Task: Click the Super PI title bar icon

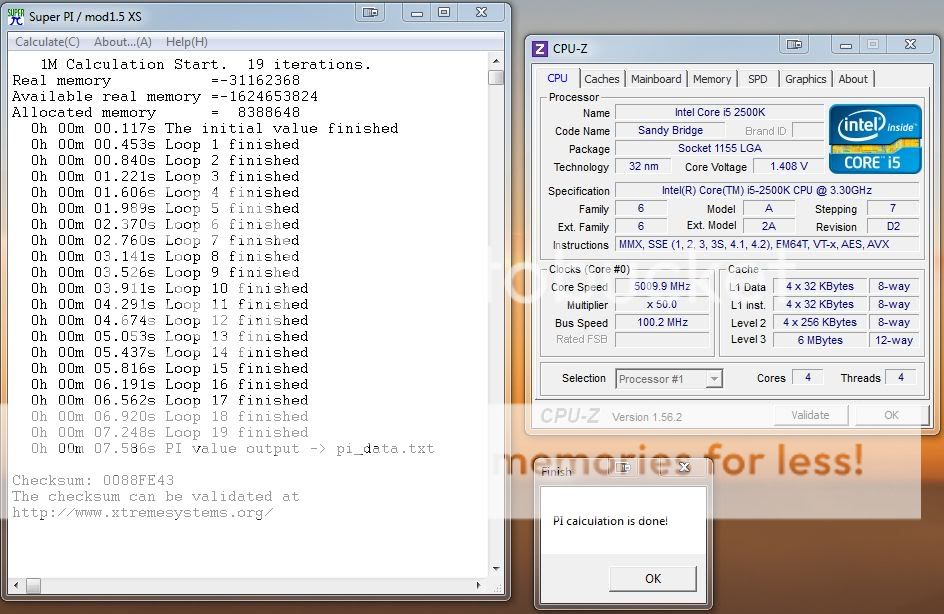Action: click(x=16, y=16)
